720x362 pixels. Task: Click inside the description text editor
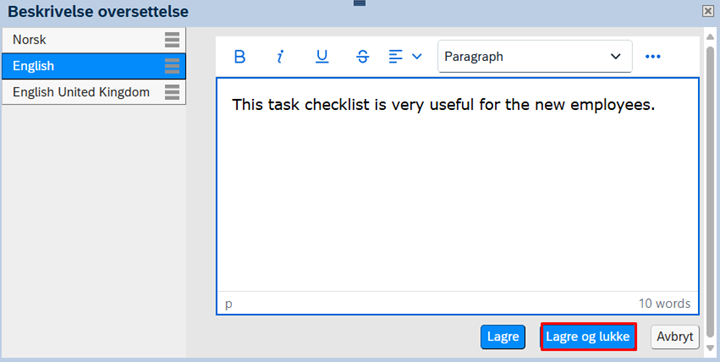pos(457,184)
